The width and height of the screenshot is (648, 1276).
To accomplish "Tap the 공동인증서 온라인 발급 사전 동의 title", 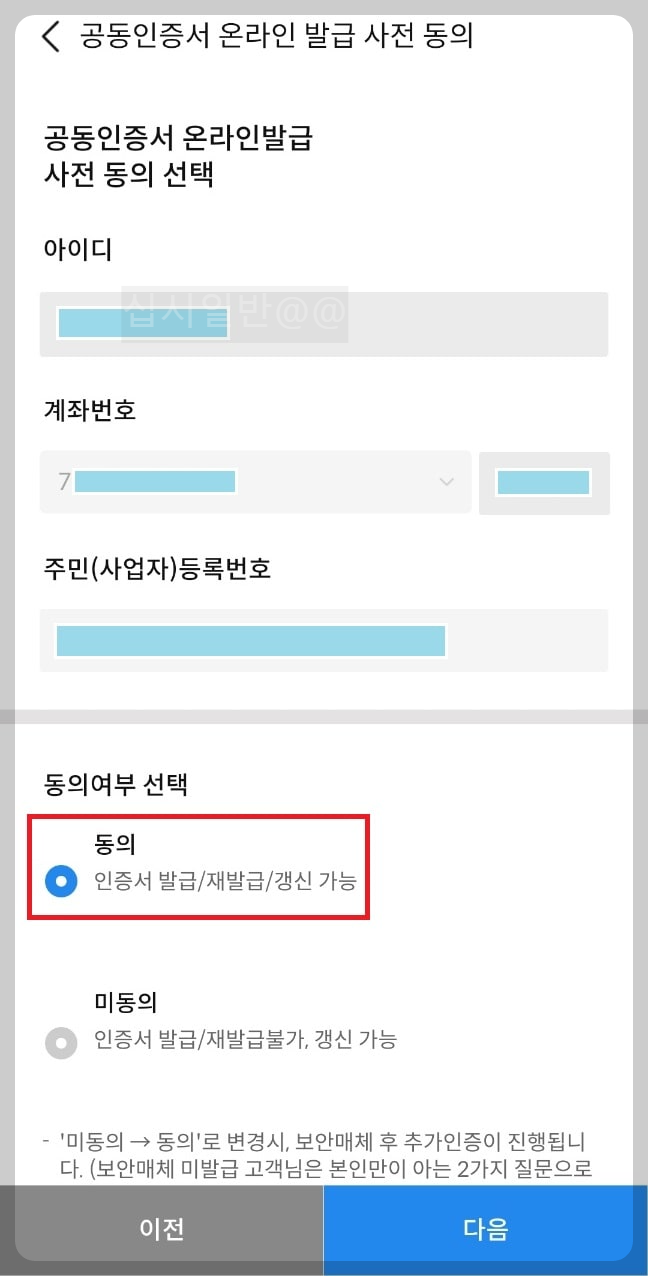I will [274, 35].
